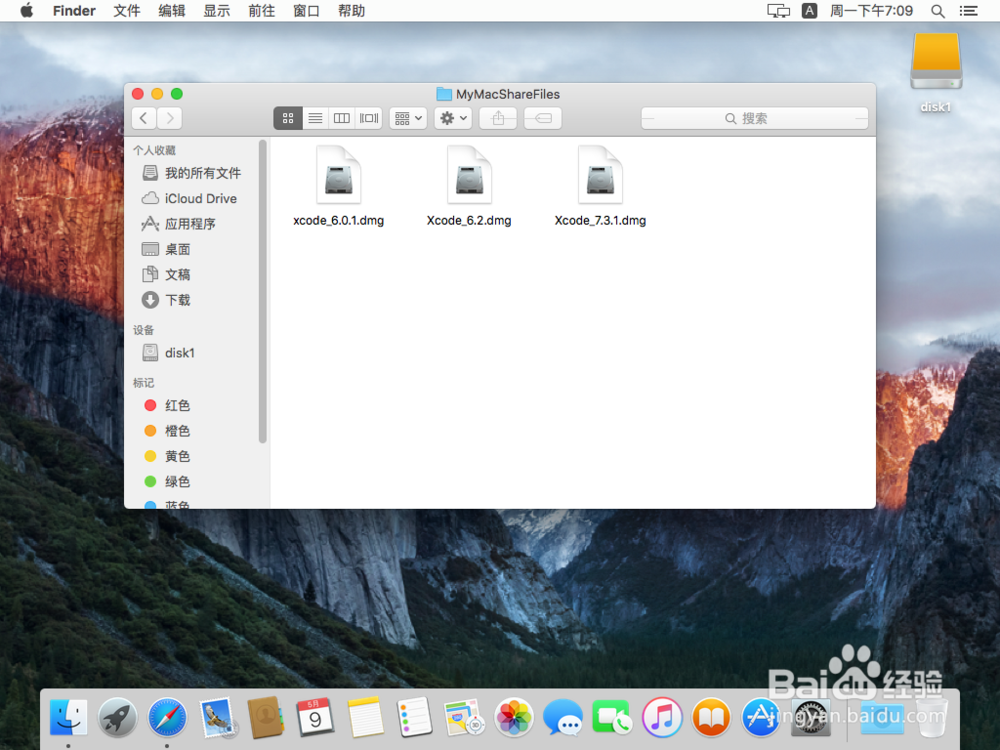Go back in Finder history
The image size is (1000, 750).
point(144,118)
